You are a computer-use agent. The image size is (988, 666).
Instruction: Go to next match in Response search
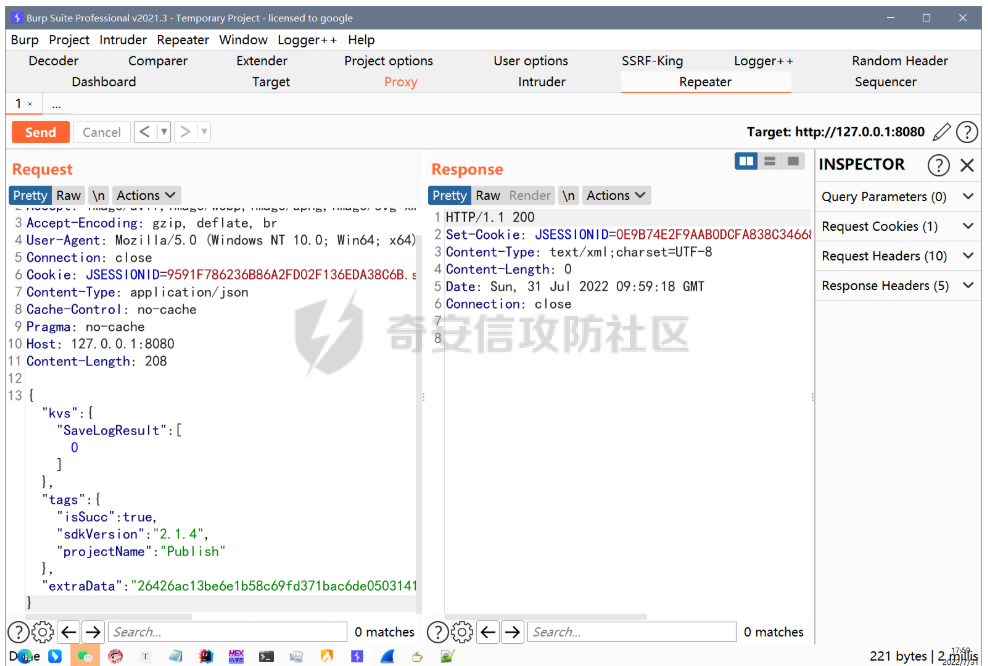513,631
